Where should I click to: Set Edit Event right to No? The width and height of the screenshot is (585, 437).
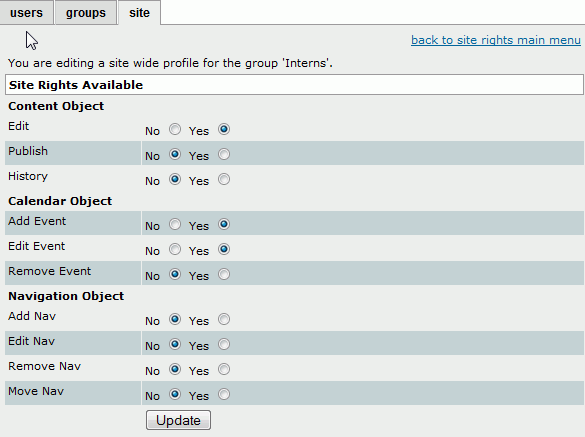[175, 249]
